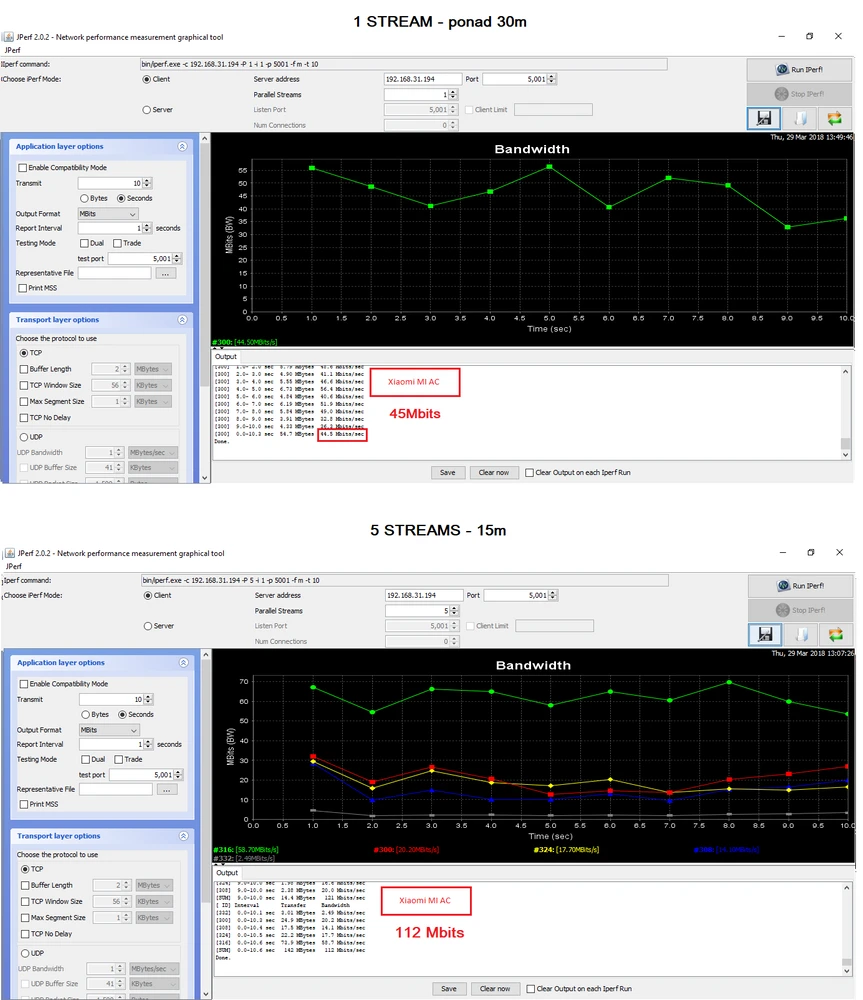Collapse Application layer options in the 5 STREAMS window
Screen dimensions: 863x1000
coord(183,662)
